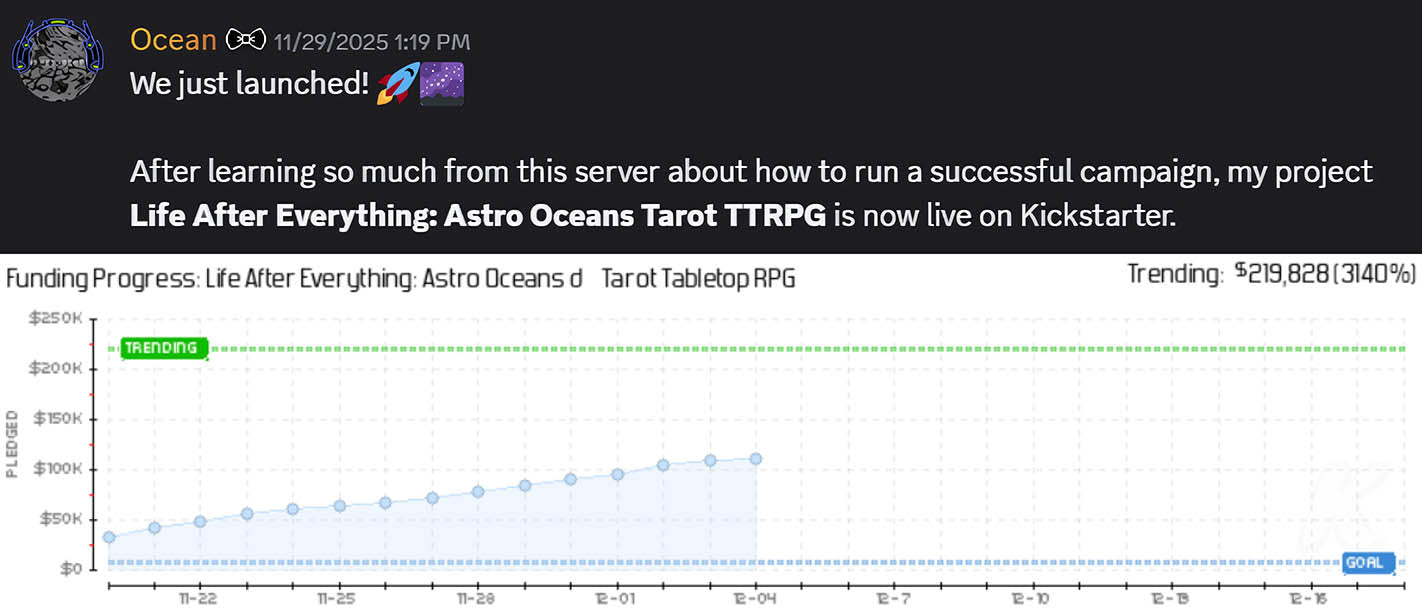Select the first pledge data point on the chart
The image size is (1422, 610).
108,536
